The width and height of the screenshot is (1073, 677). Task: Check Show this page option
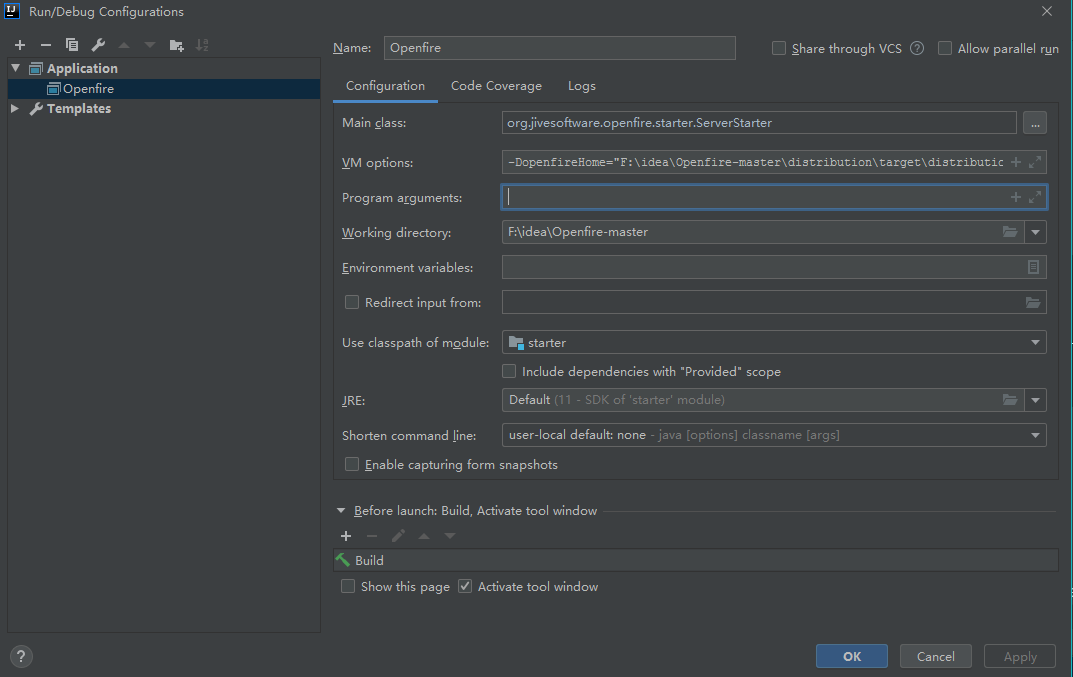pyautogui.click(x=348, y=587)
